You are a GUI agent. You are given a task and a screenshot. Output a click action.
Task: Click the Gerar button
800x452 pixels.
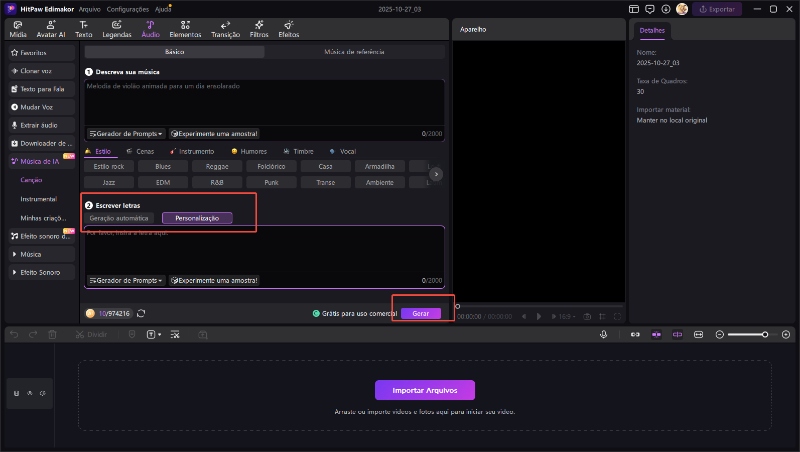[x=421, y=313]
